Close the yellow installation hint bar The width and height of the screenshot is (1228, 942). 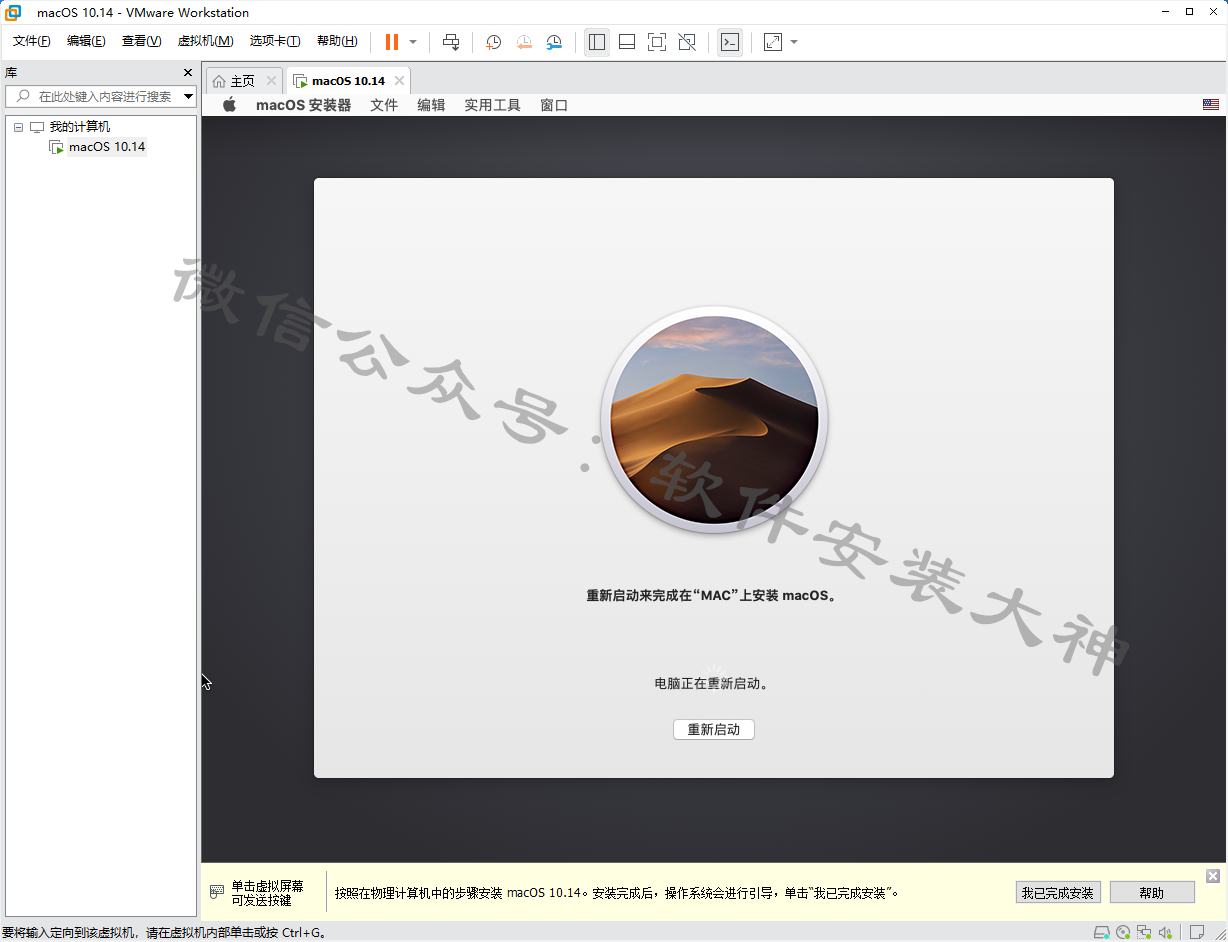1213,876
